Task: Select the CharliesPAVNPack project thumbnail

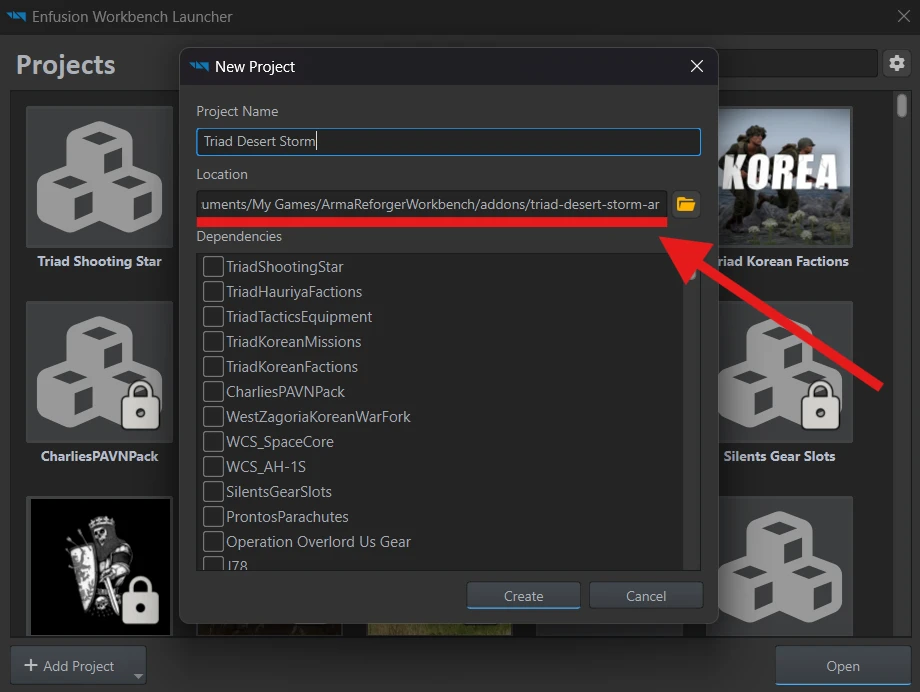Action: coord(99,372)
